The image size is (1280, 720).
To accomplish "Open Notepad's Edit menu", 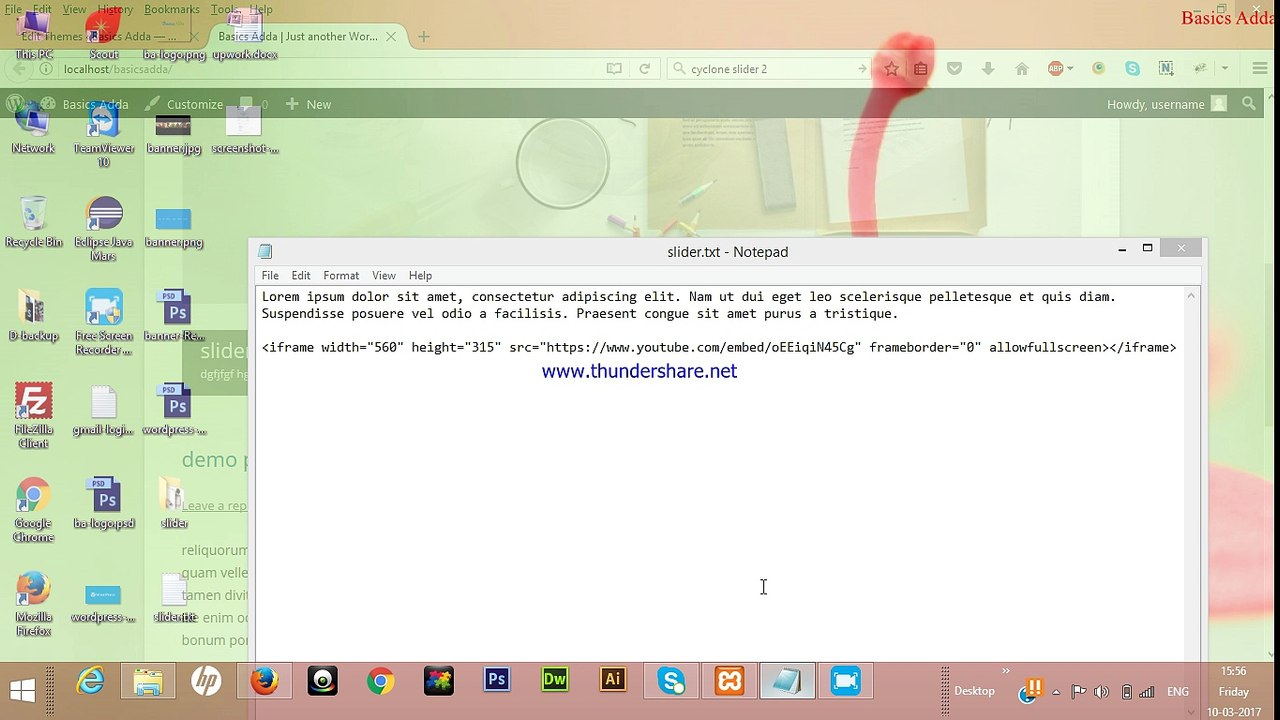I will 301,275.
